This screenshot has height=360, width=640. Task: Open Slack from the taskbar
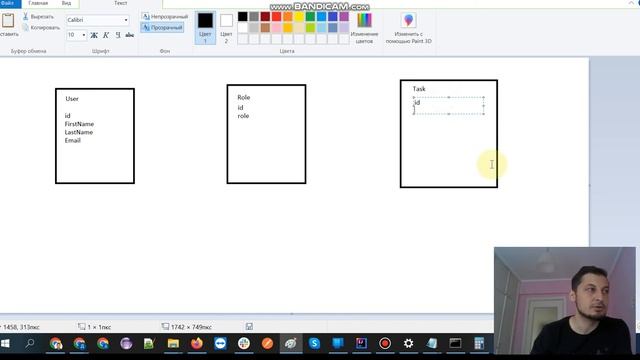244,343
